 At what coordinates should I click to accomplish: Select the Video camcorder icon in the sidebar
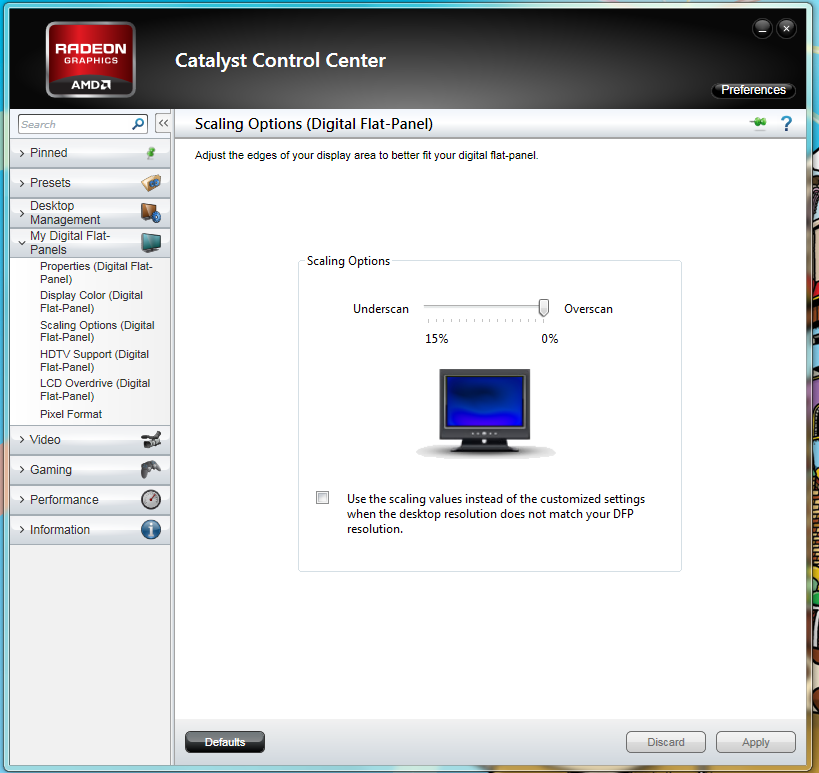coord(151,440)
